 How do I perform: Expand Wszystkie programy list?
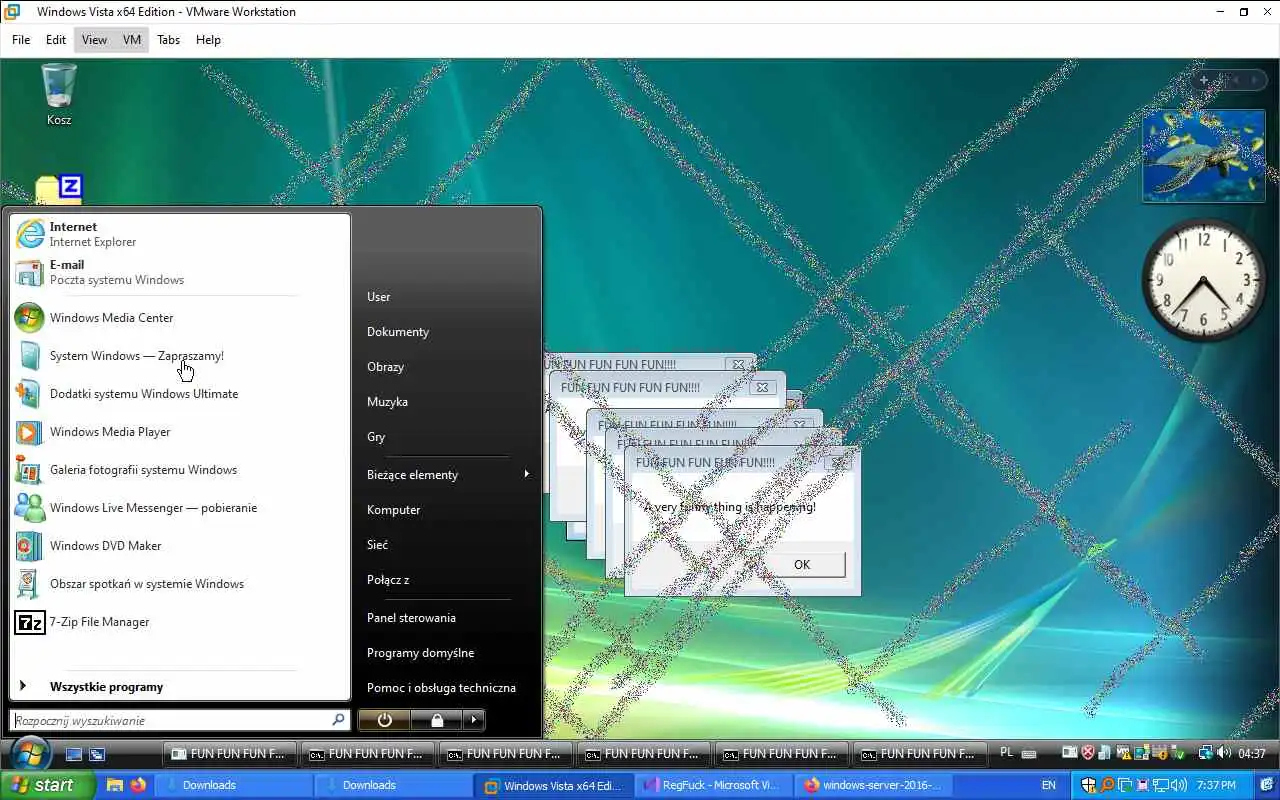click(x=180, y=687)
